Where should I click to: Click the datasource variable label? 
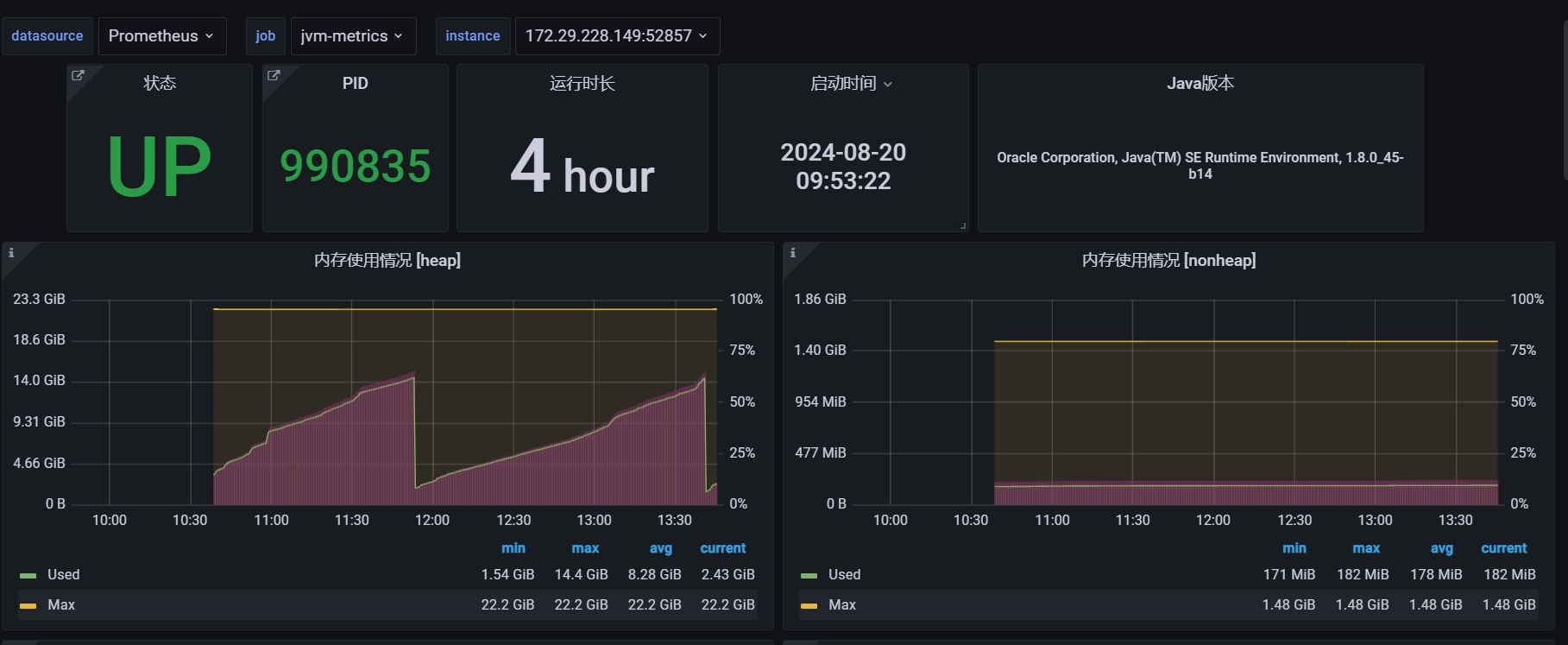click(x=47, y=36)
